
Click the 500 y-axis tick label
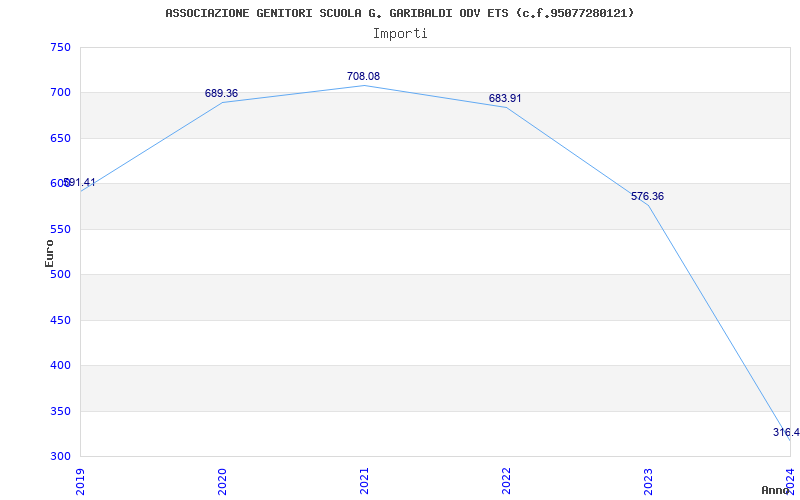(x=60, y=275)
